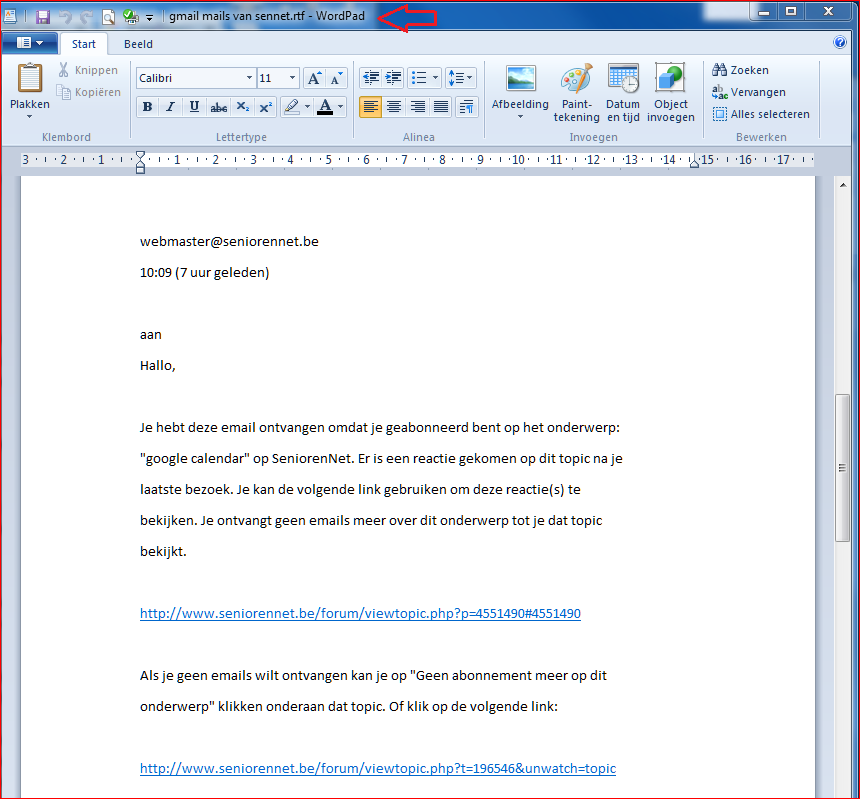Switch to the Beeld tab
Image resolution: width=860 pixels, height=799 pixels.
(x=138, y=44)
